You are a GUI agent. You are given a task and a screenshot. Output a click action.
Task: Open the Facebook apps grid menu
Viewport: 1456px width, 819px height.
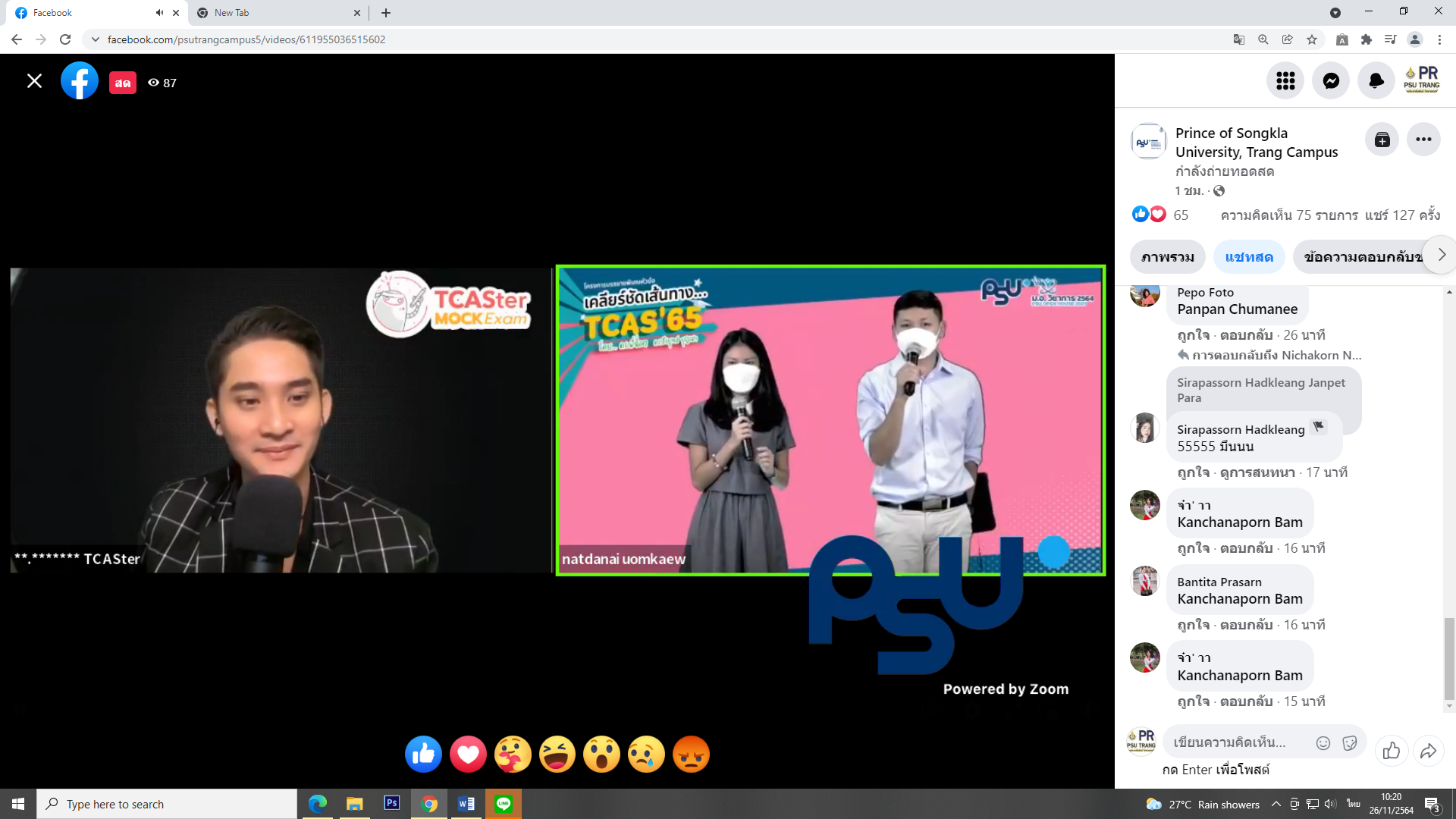pos(1285,80)
